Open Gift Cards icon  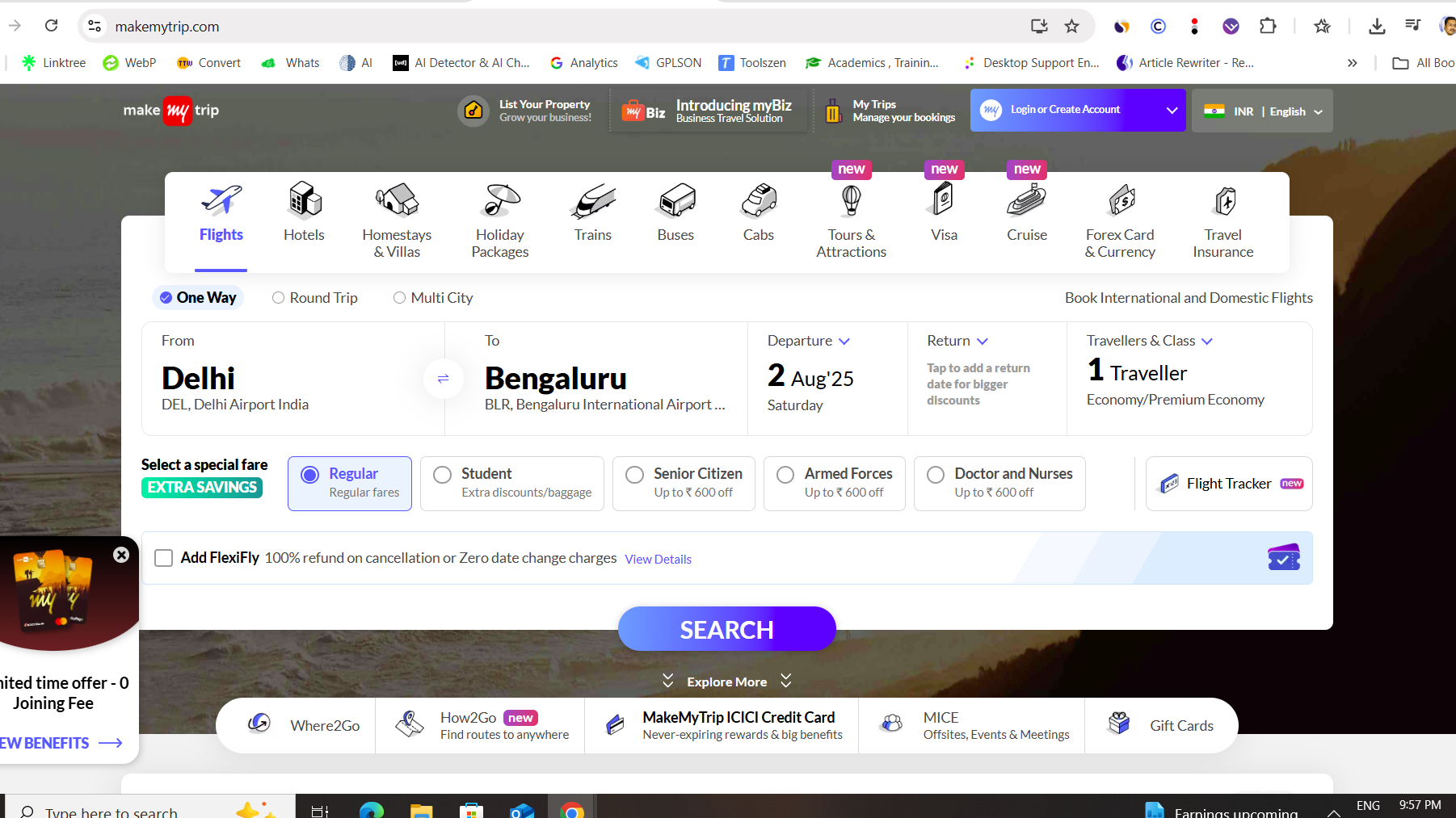click(x=1119, y=724)
